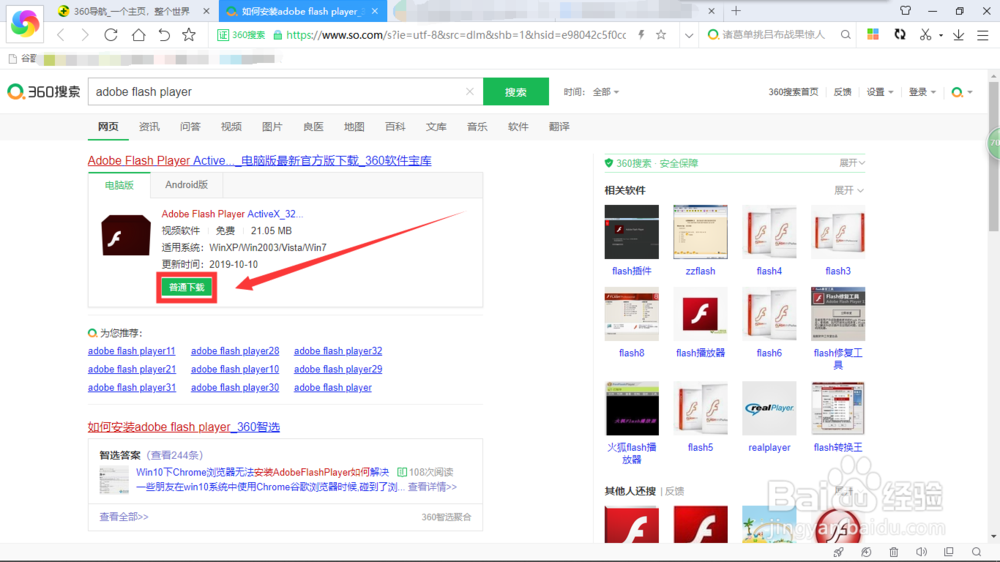Click the zoom magnifier in status bar
The image size is (1000, 562).
(976, 552)
